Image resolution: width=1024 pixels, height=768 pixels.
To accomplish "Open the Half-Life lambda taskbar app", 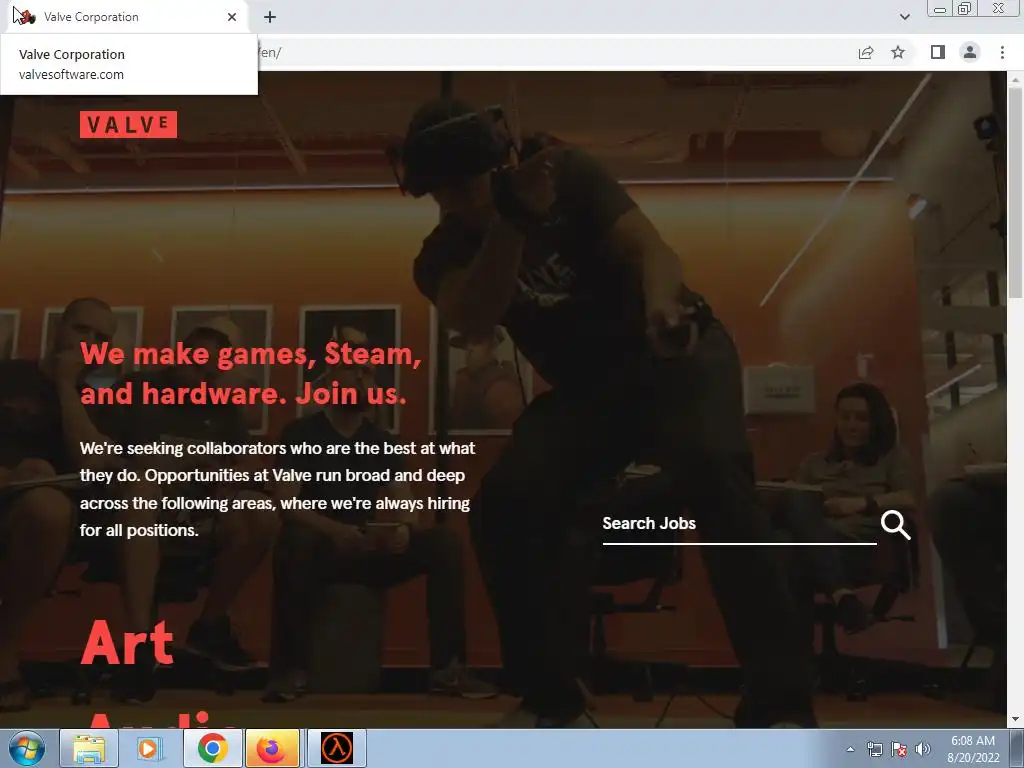I will pos(336,748).
